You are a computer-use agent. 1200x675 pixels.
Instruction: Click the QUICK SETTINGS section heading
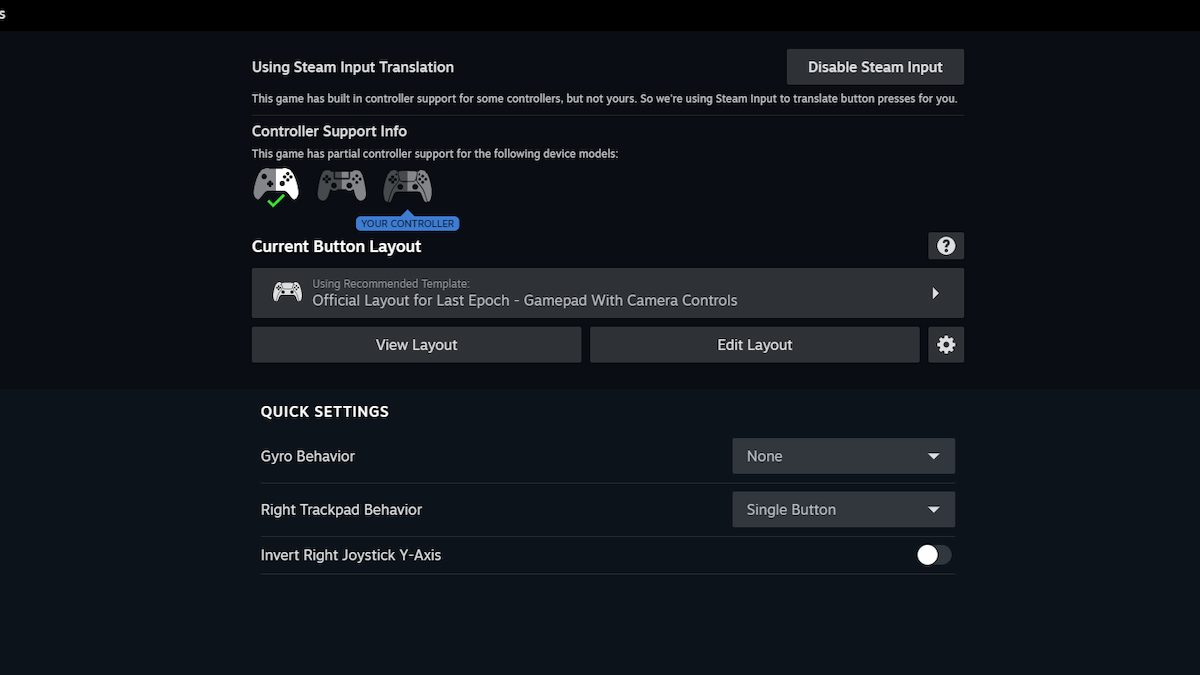click(325, 412)
